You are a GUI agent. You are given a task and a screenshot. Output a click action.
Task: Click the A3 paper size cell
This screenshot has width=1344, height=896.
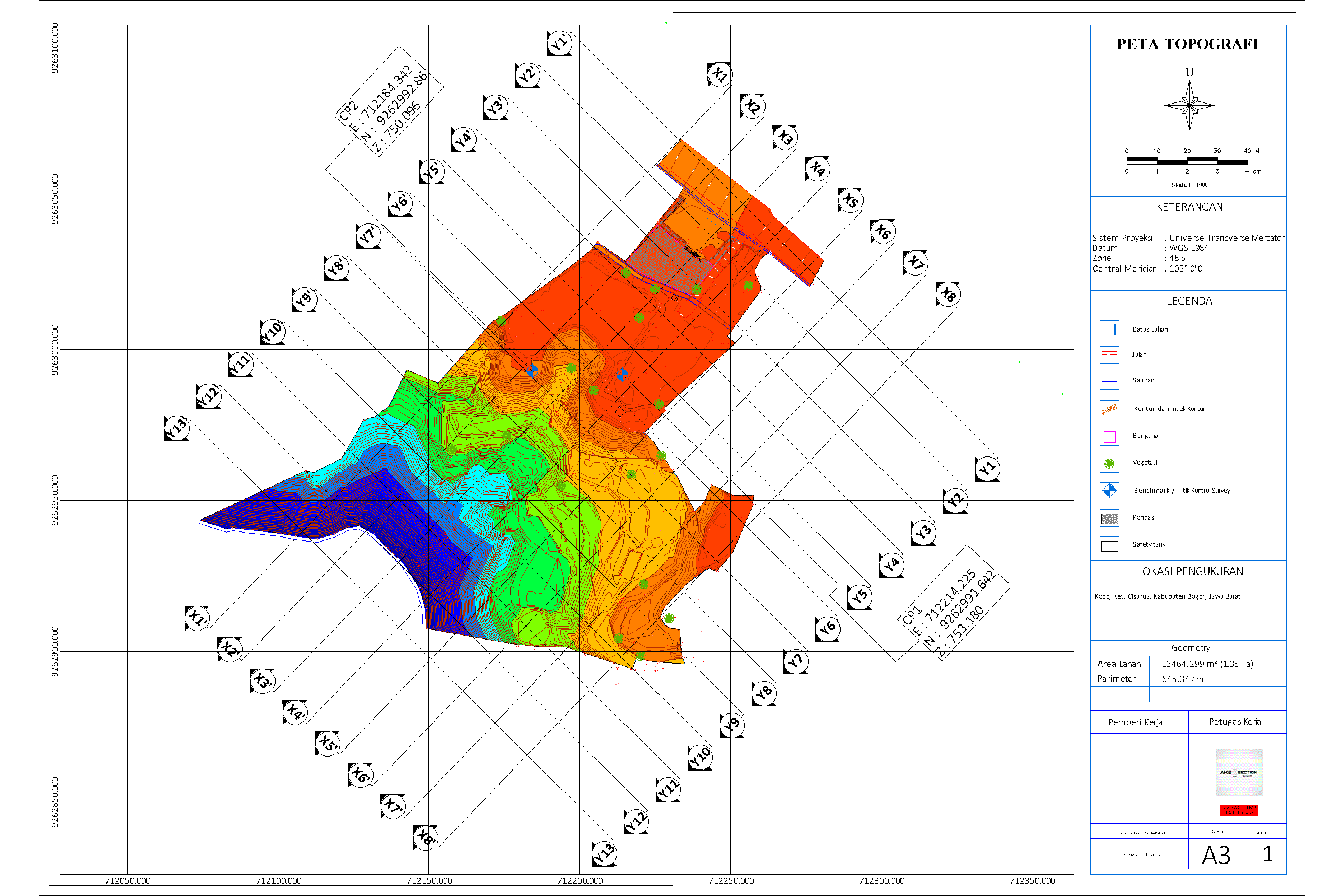point(1215,855)
